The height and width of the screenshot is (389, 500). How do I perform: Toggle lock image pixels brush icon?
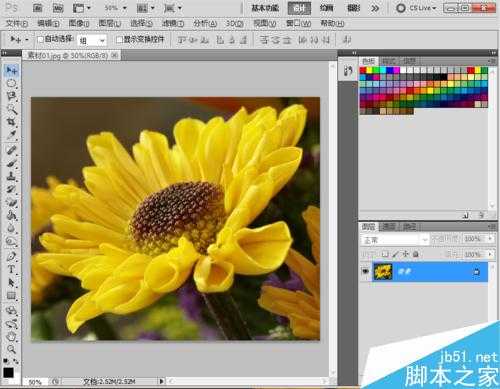[x=395, y=254]
